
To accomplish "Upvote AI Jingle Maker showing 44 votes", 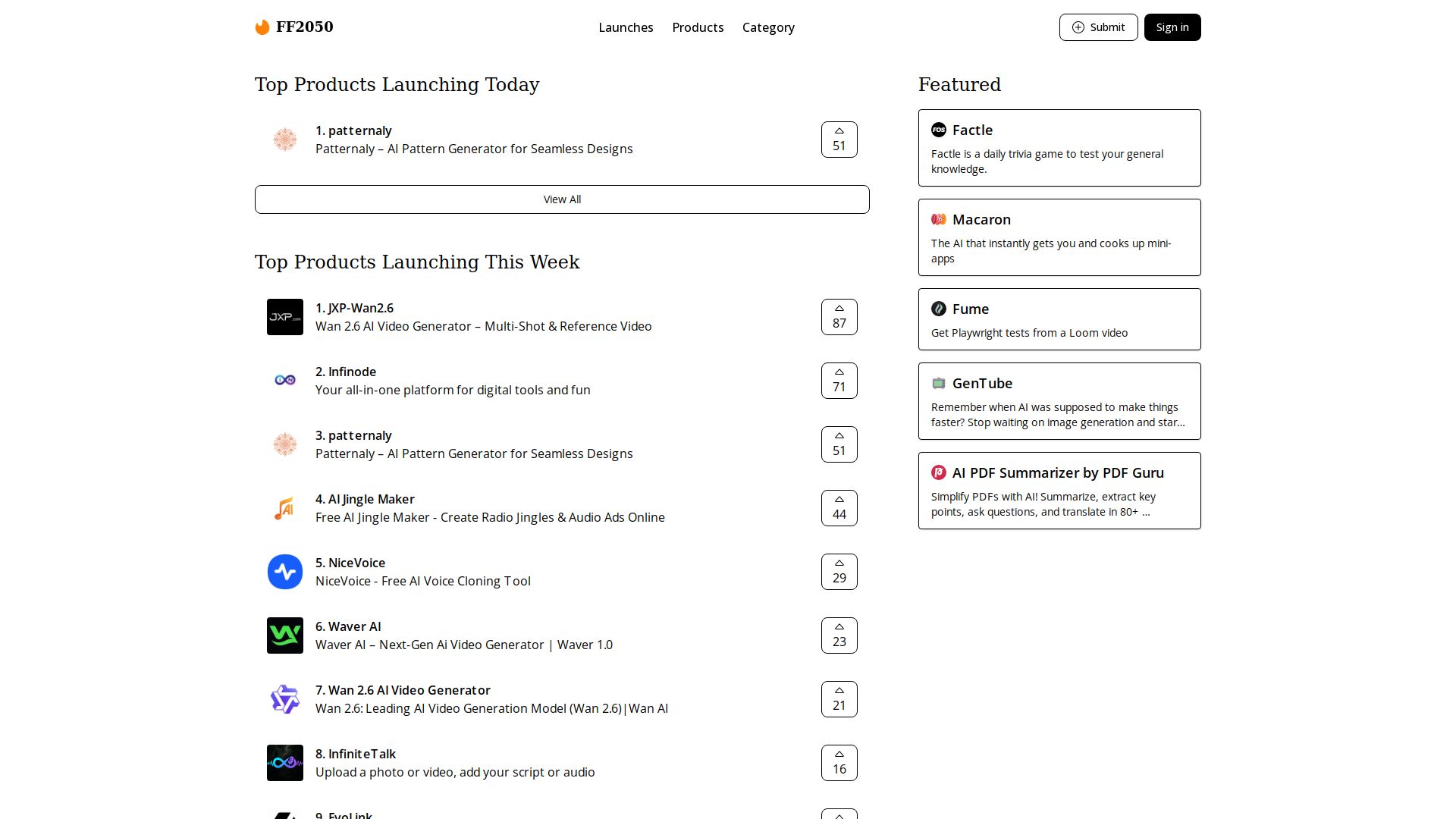I will click(839, 508).
